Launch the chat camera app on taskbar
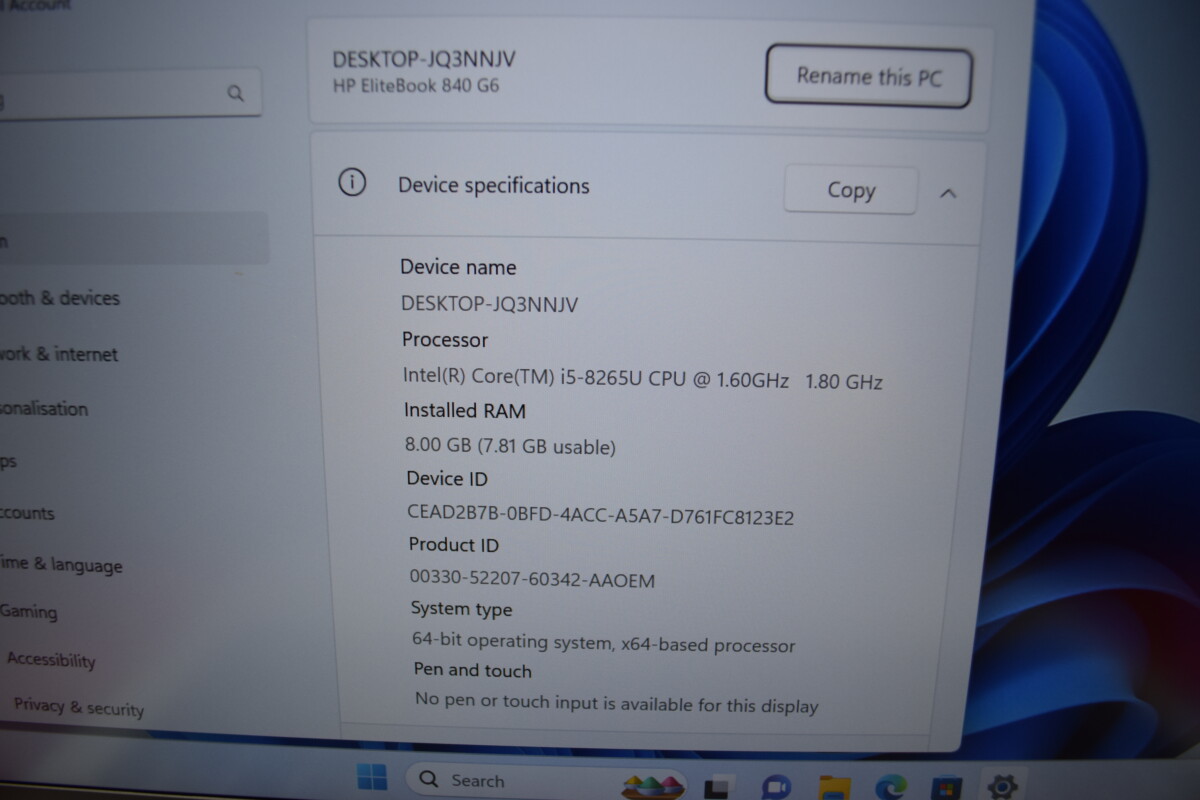This screenshot has height=800, width=1200. 776,789
